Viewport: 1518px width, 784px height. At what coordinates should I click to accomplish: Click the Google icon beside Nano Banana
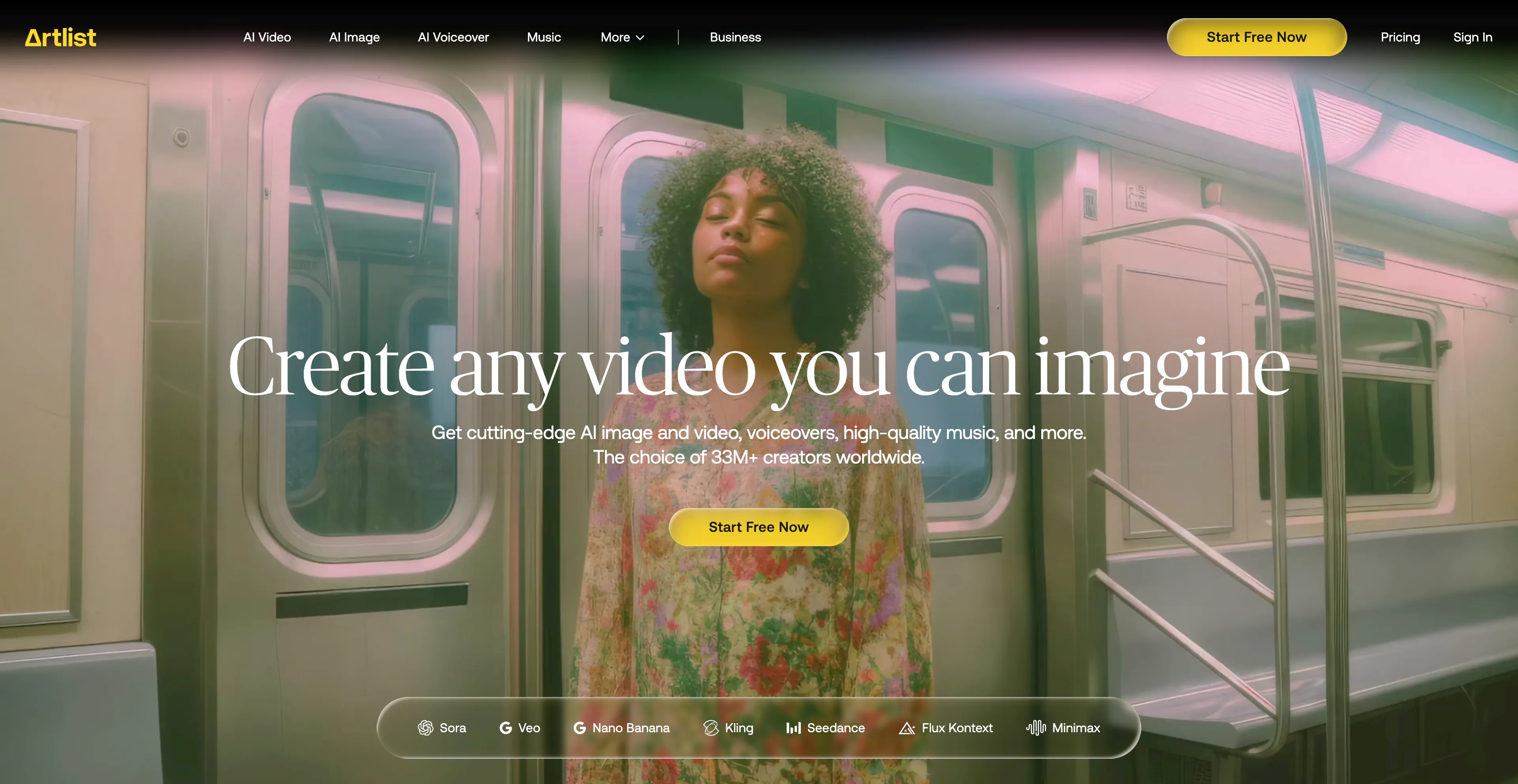click(x=579, y=728)
